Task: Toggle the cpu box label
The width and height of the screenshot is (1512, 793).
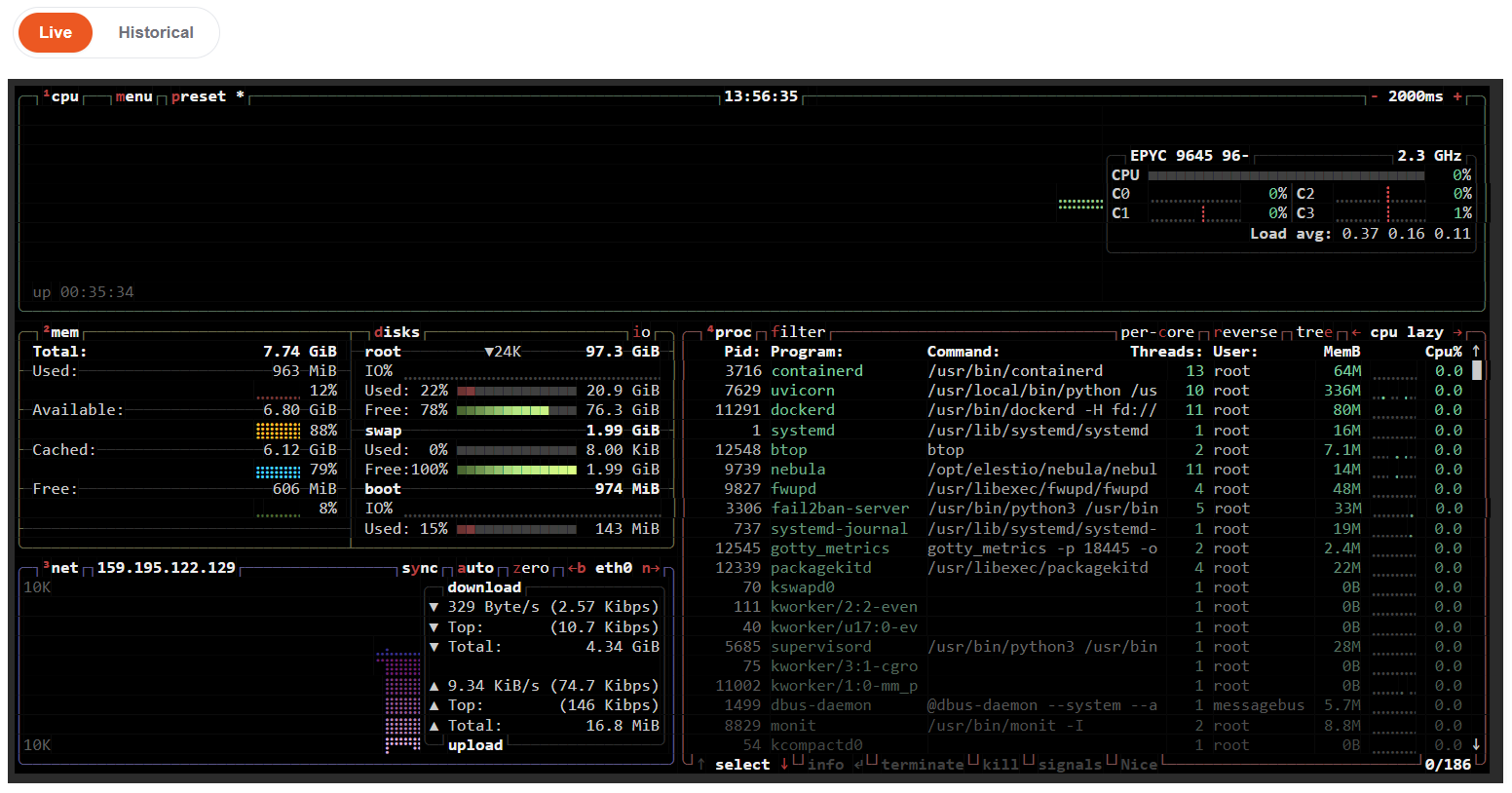Action: [60, 96]
